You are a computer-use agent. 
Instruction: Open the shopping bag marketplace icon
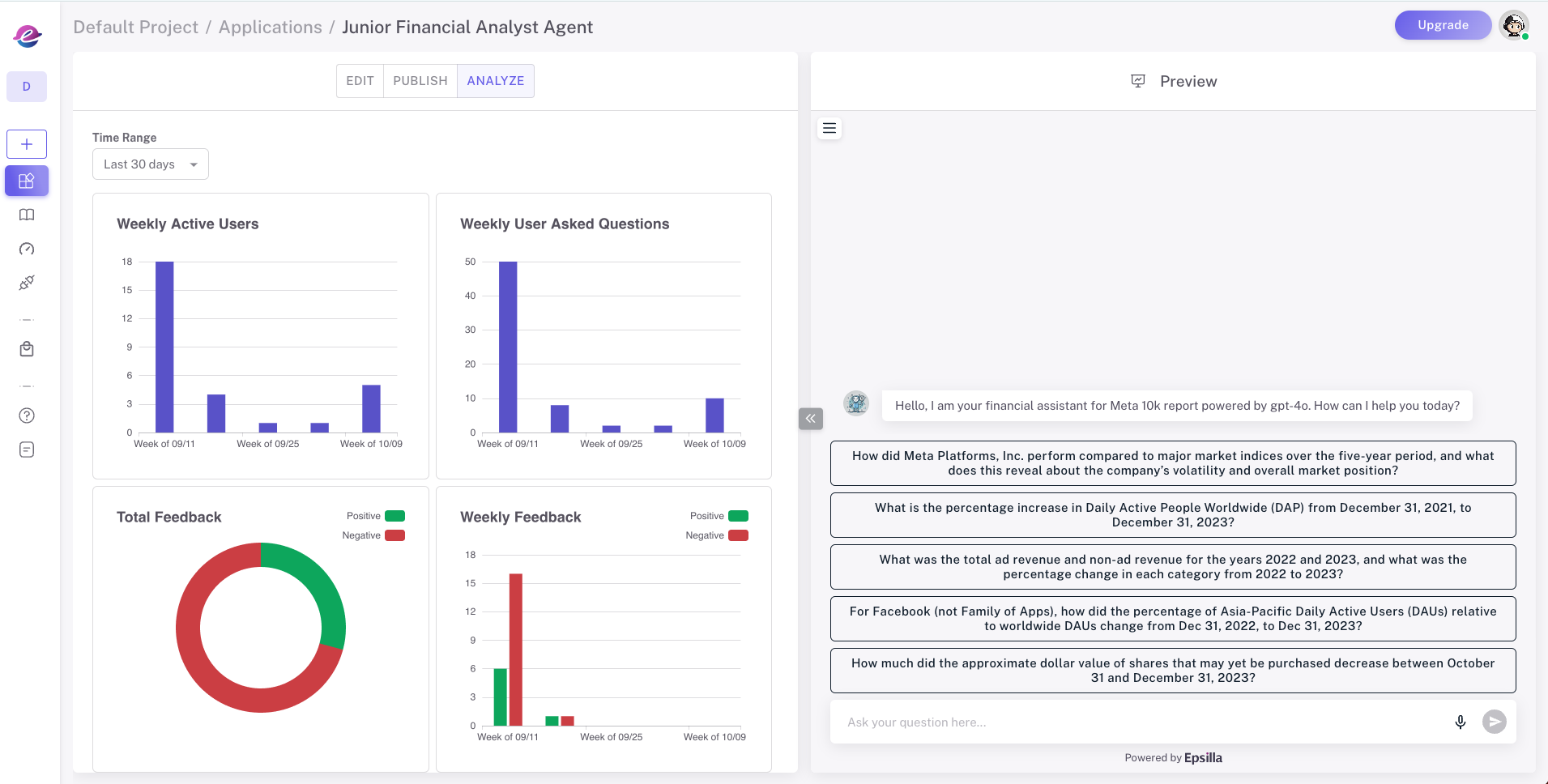pos(27,349)
